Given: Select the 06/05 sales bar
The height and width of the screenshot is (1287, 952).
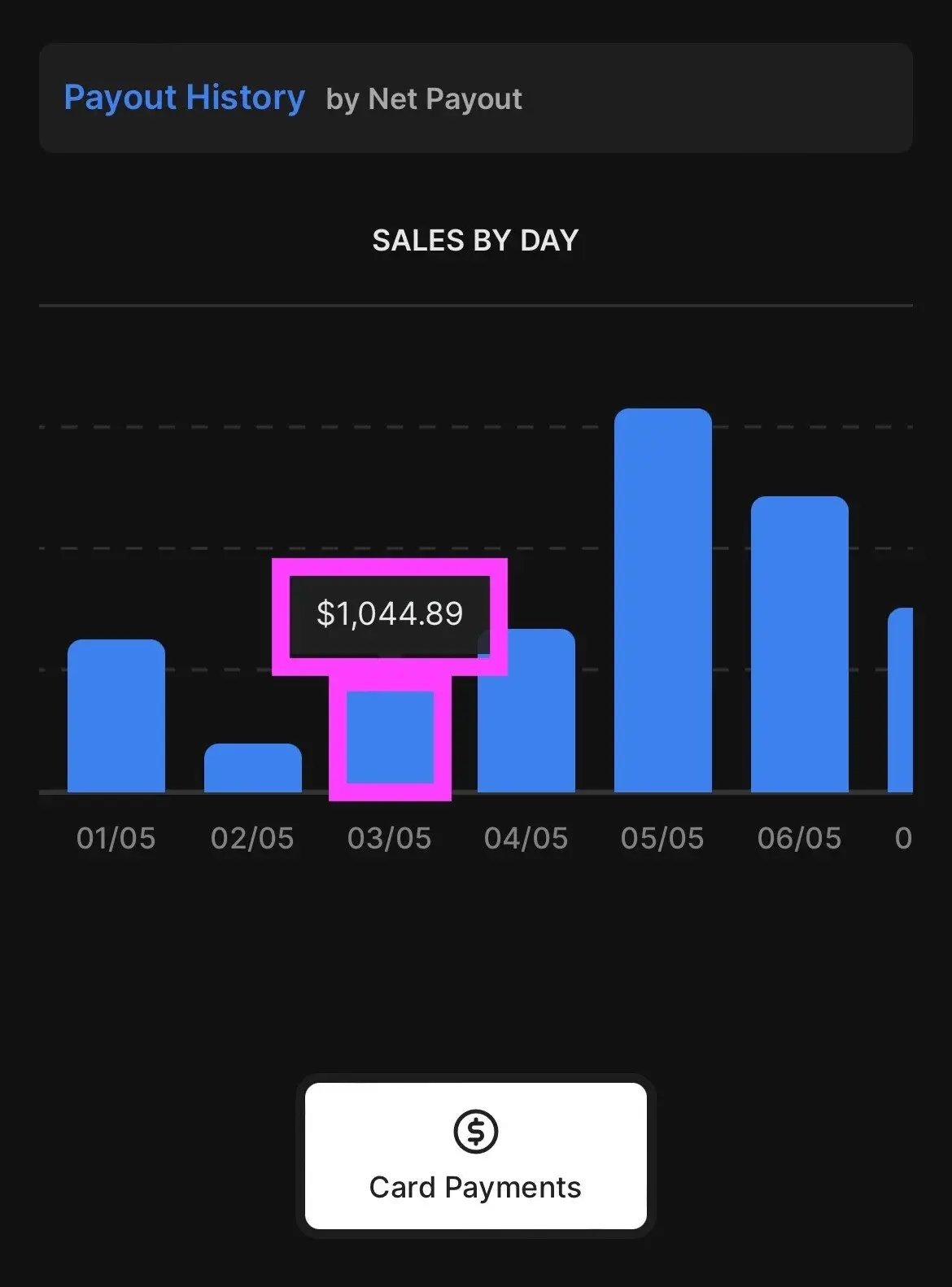Looking at the screenshot, I should (x=800, y=644).
